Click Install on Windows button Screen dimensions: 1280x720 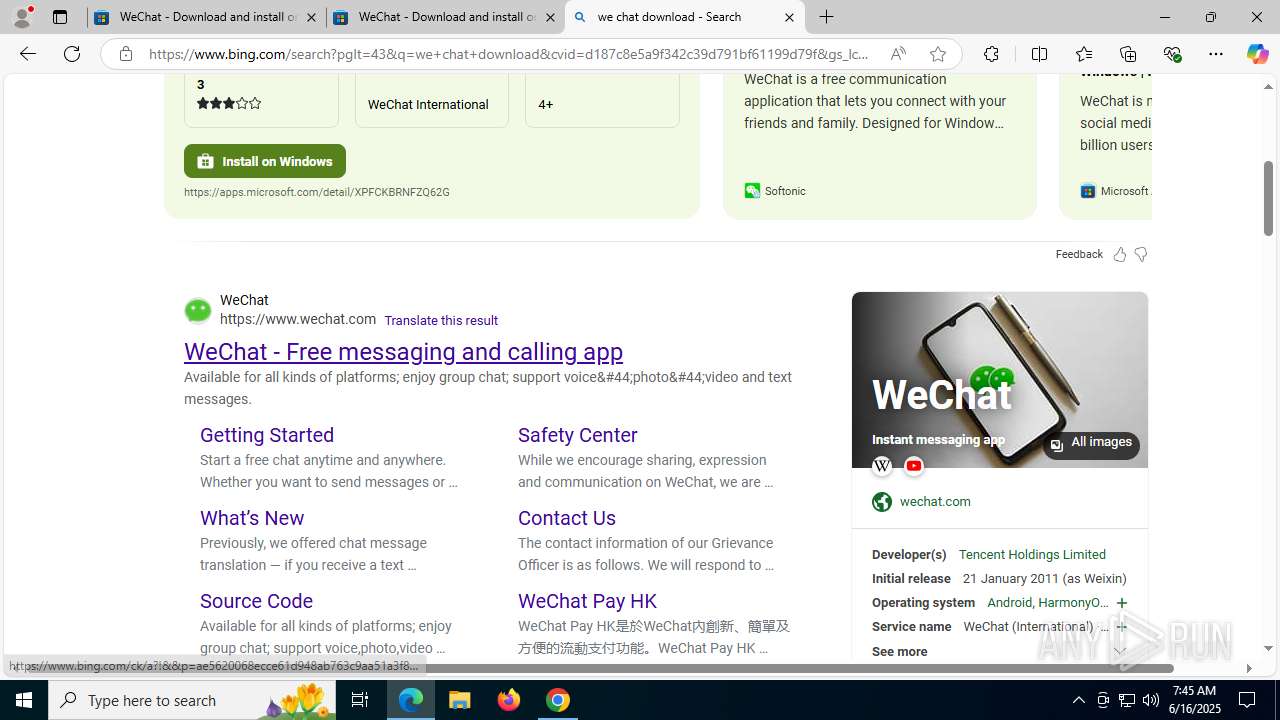coord(265,161)
